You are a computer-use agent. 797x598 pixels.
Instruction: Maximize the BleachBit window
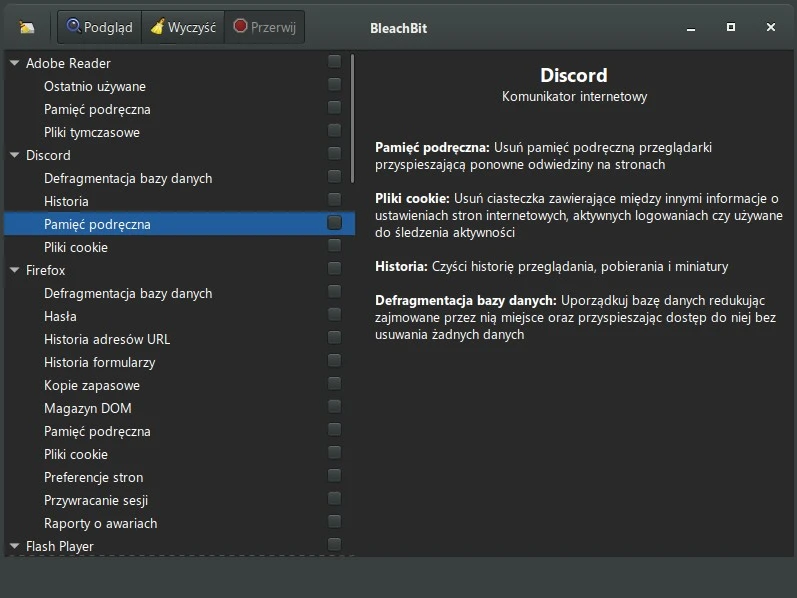[x=731, y=27]
